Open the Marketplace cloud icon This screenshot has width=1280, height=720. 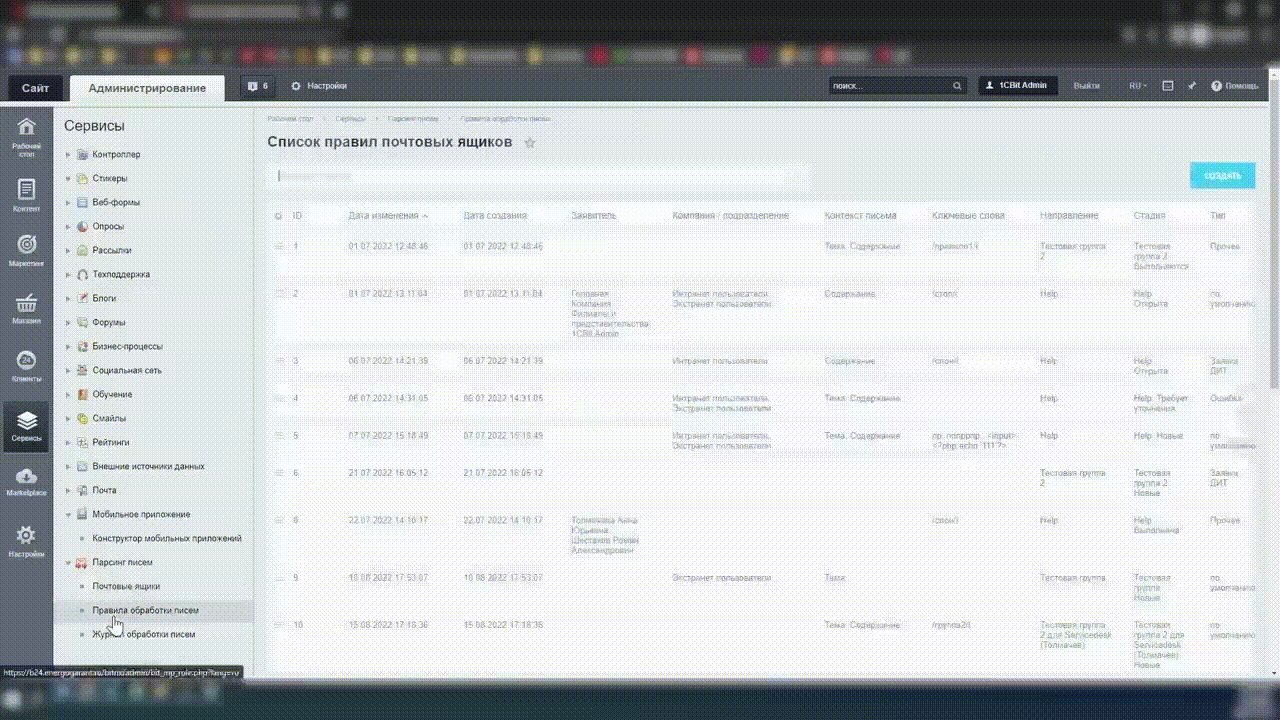pos(26,481)
